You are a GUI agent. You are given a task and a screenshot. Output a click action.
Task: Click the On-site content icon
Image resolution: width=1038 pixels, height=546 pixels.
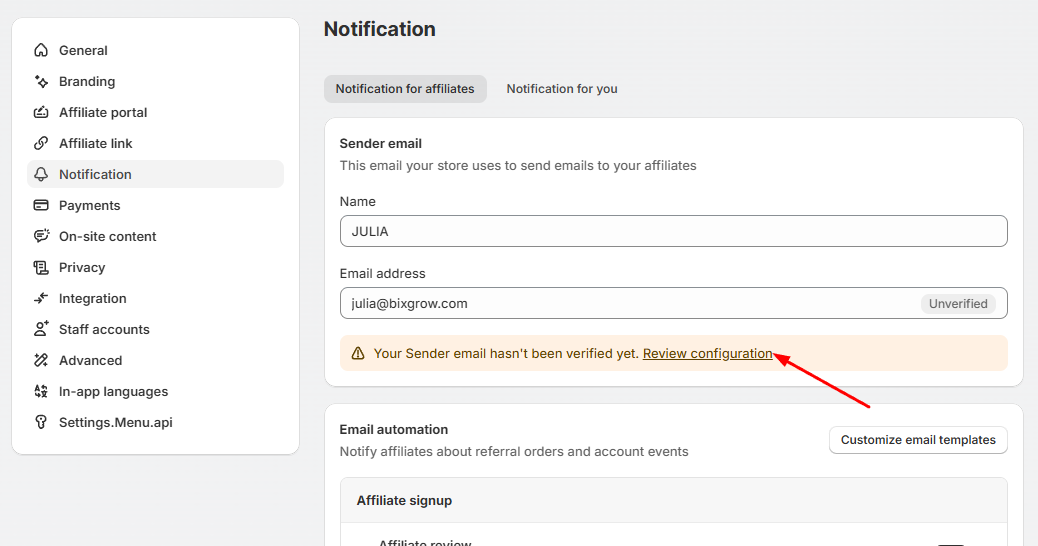(x=41, y=236)
